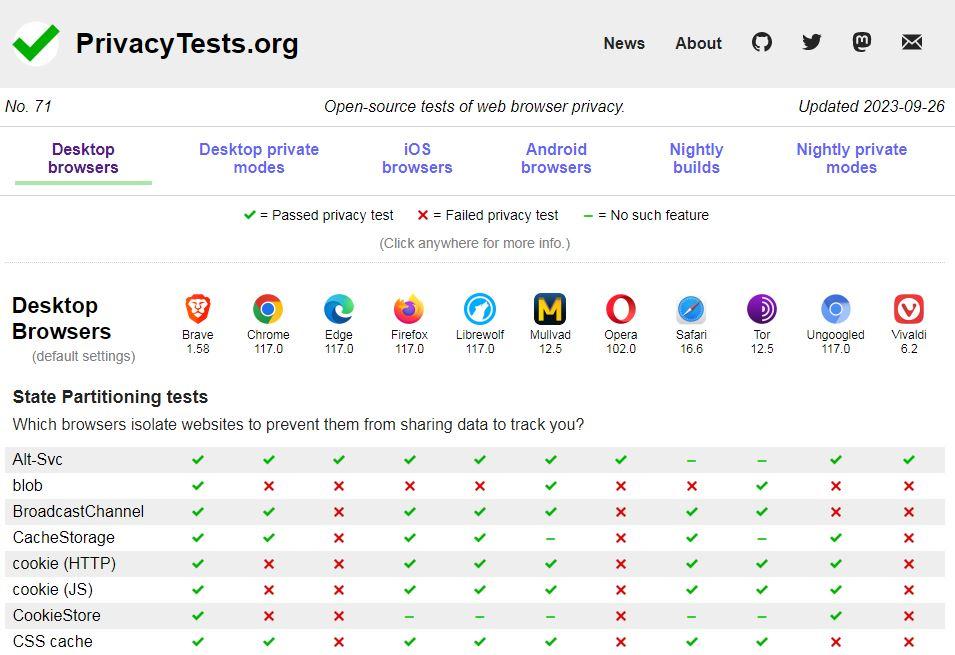
Task: Click the cookie (JS) row label
Action: pyautogui.click(x=52, y=590)
